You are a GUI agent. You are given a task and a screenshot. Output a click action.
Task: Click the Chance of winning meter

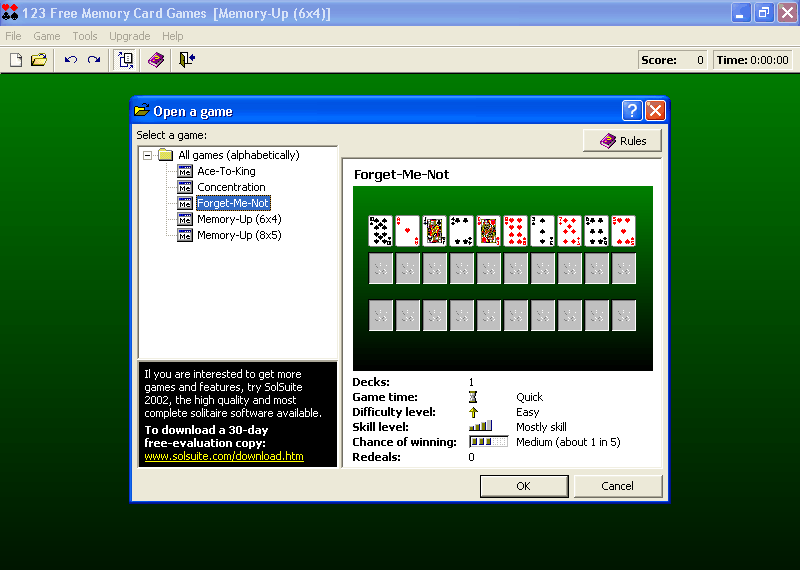pyautogui.click(x=488, y=441)
